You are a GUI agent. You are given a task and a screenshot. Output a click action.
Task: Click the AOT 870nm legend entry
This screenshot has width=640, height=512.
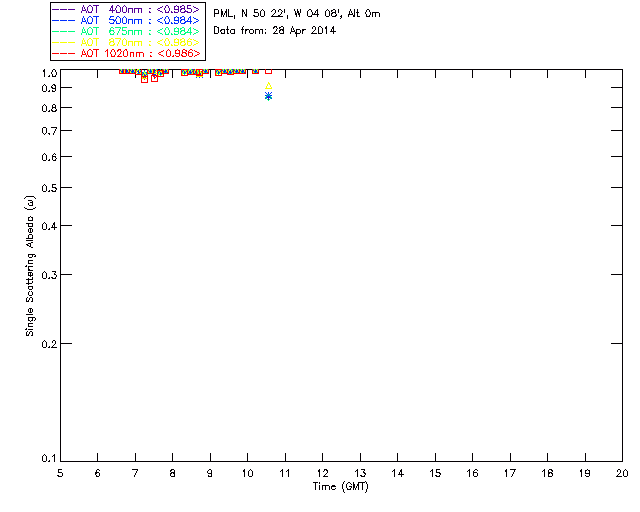(x=126, y=42)
